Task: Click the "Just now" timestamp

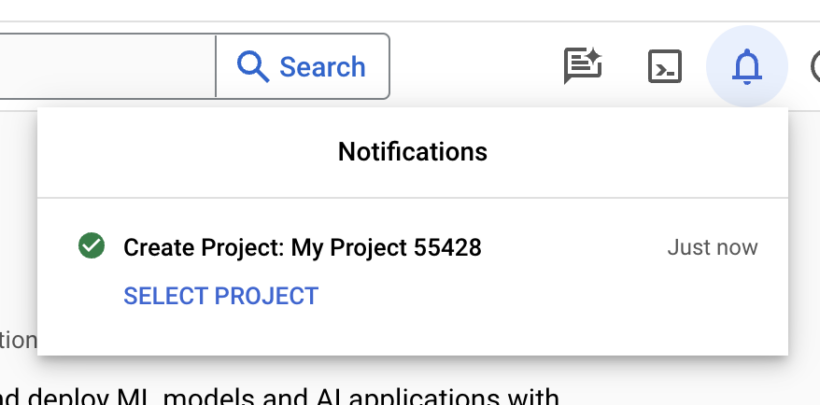Action: 712,247
